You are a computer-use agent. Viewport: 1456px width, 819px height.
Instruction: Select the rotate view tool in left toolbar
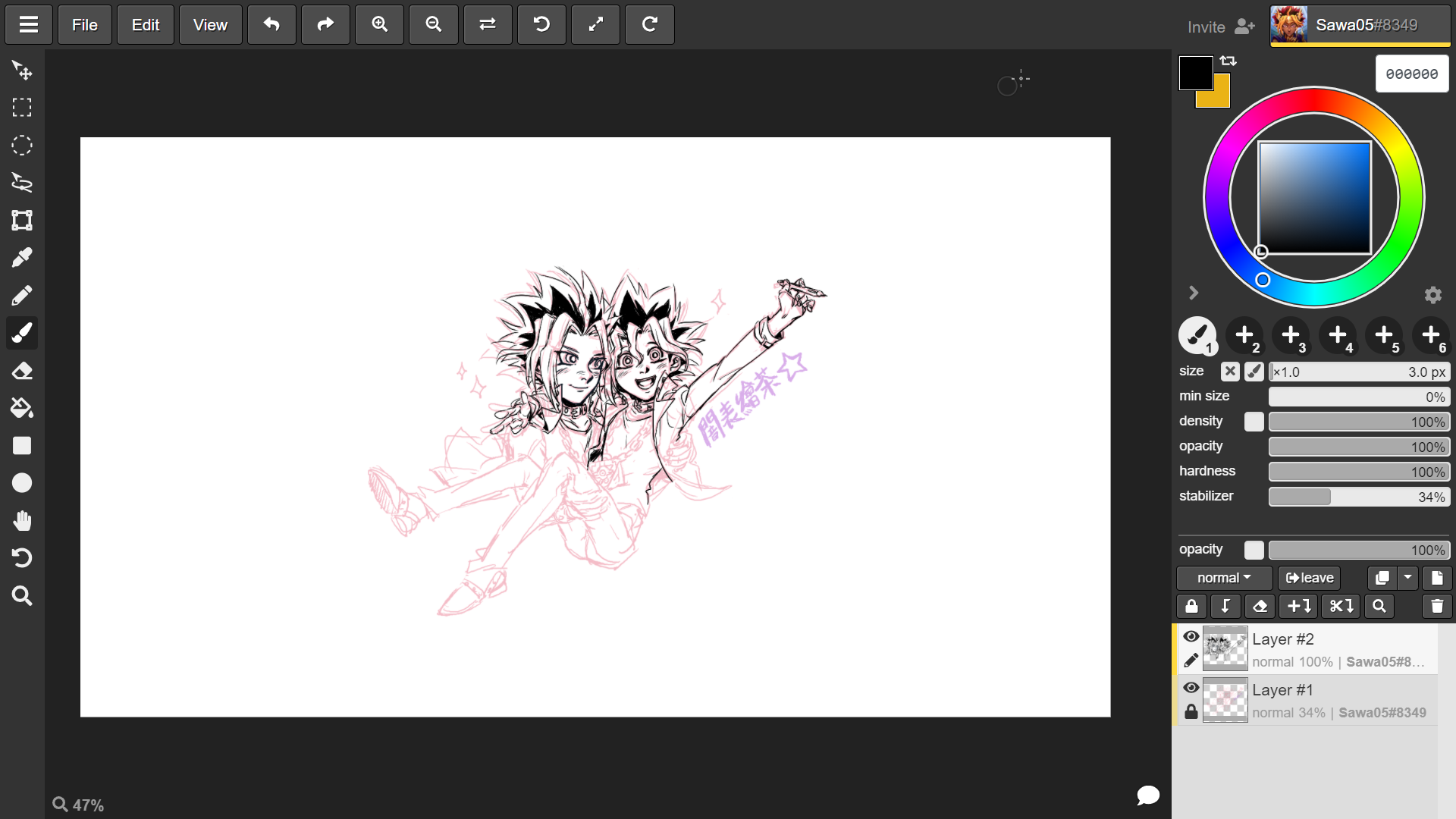point(22,558)
